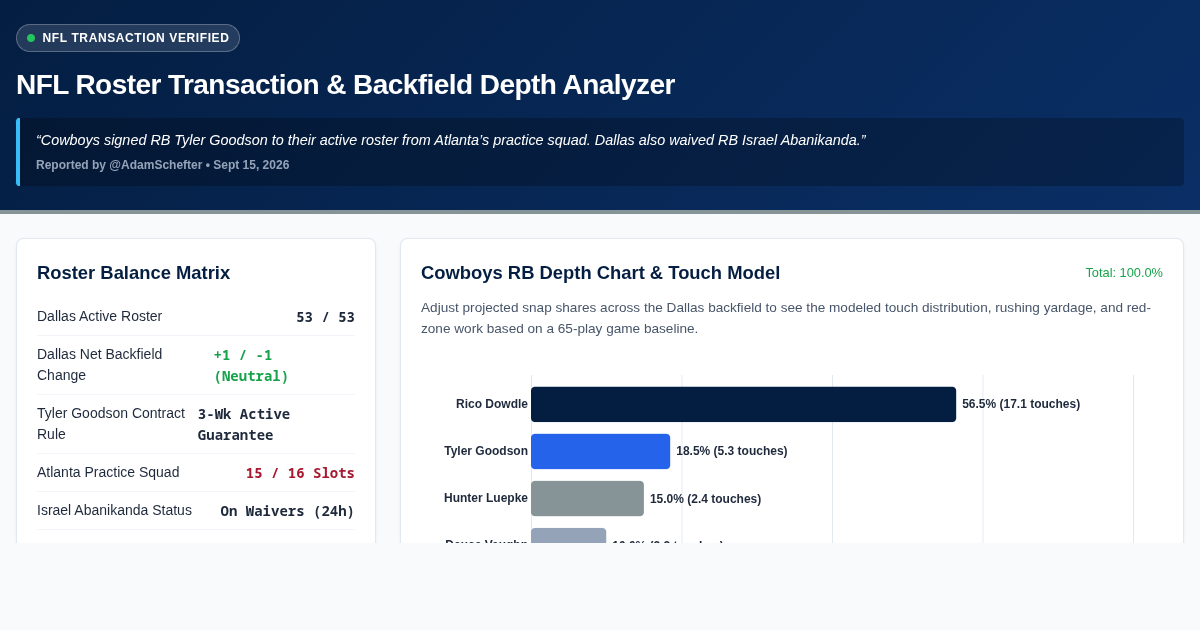Click the Hunter Luepke gray chart bar
This screenshot has height=630, width=1200.
pos(587,498)
